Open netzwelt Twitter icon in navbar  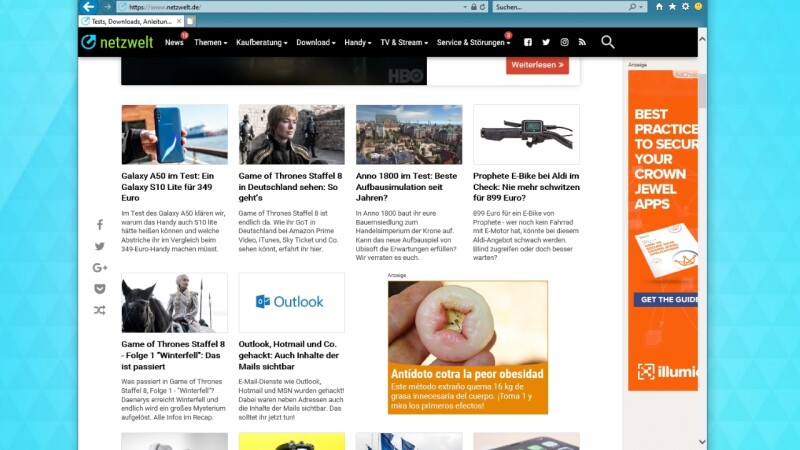pyautogui.click(x=546, y=42)
